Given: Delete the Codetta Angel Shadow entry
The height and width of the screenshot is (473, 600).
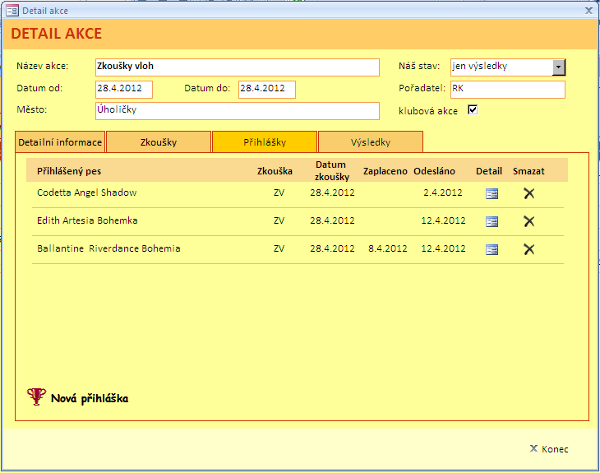Looking at the screenshot, I should coord(529,194).
